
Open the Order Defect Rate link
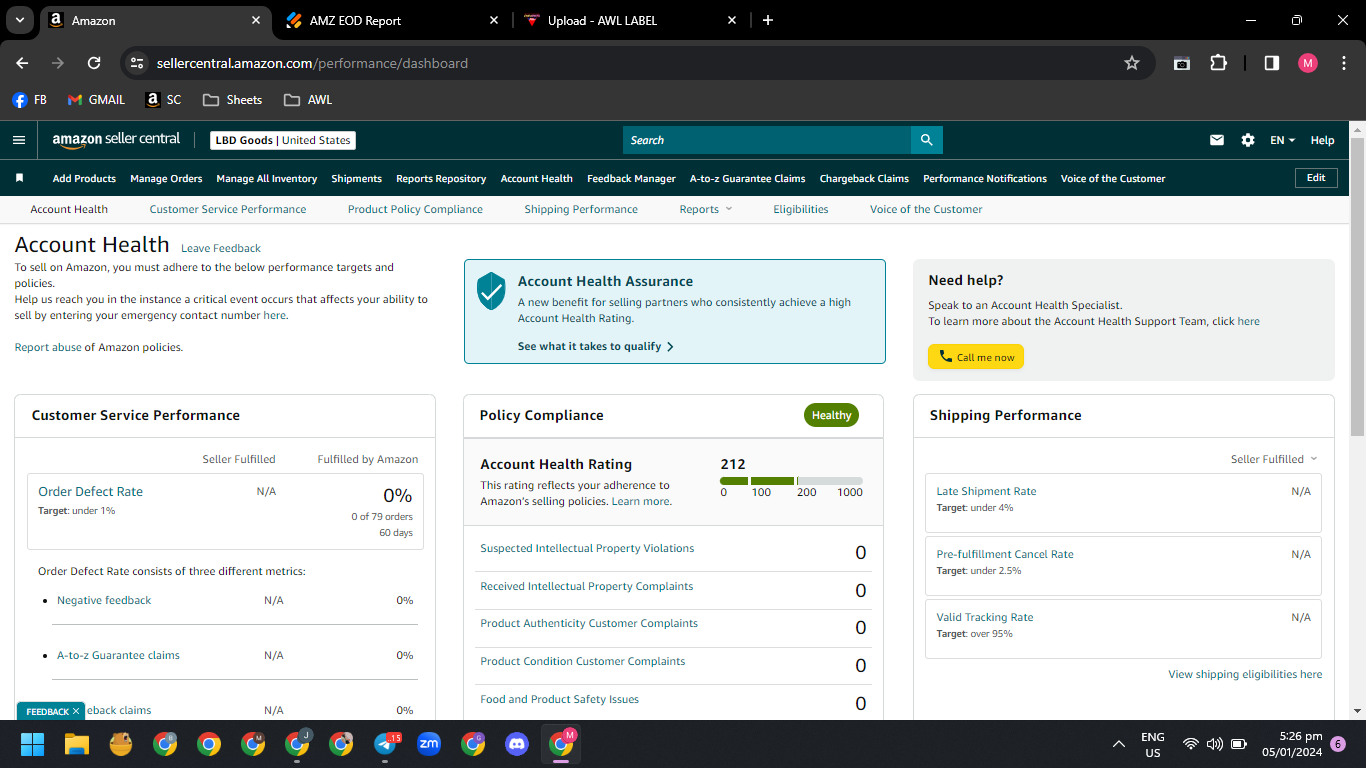pyautogui.click(x=90, y=491)
